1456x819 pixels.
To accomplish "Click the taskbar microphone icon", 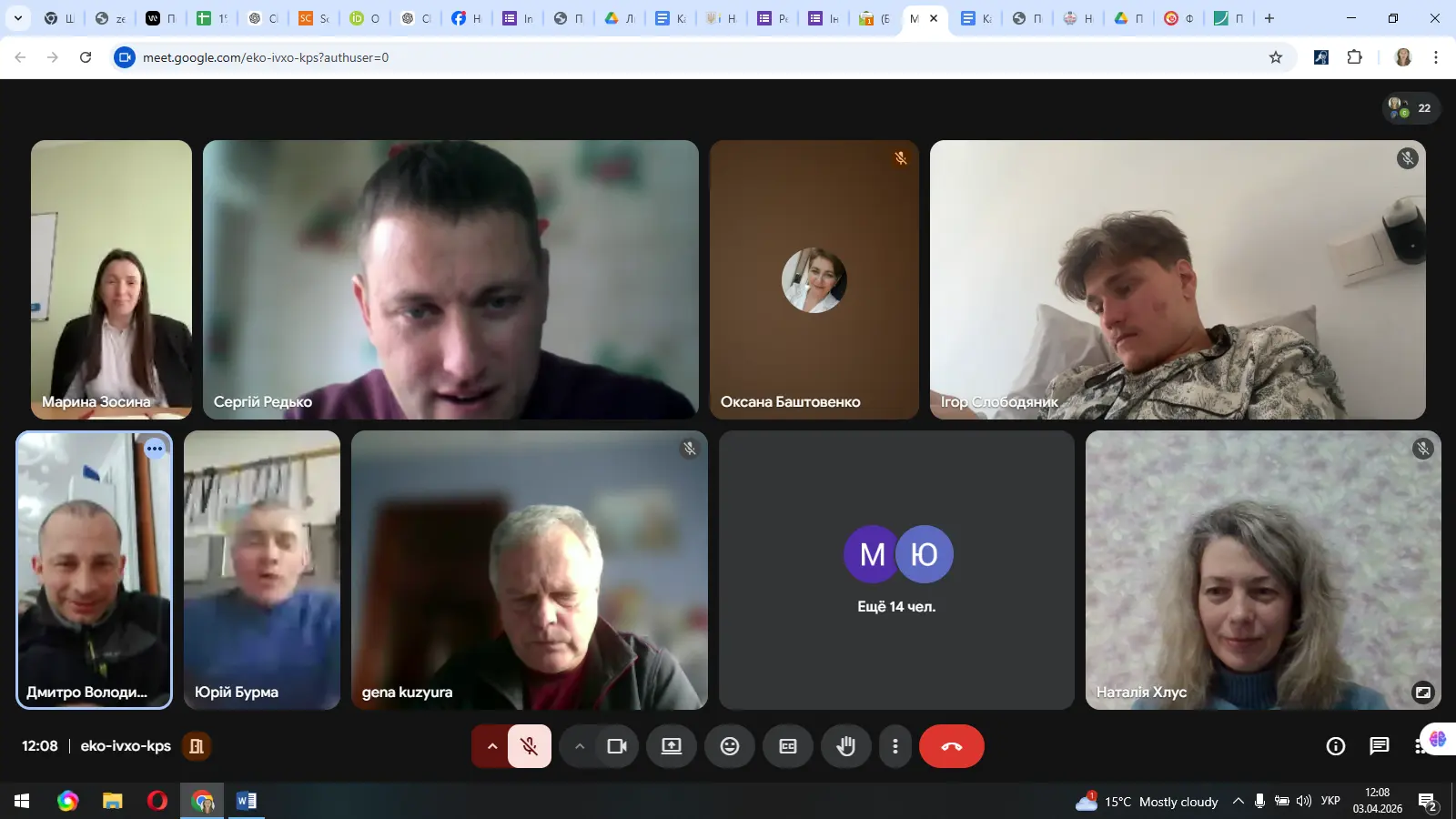I will click(x=1259, y=801).
